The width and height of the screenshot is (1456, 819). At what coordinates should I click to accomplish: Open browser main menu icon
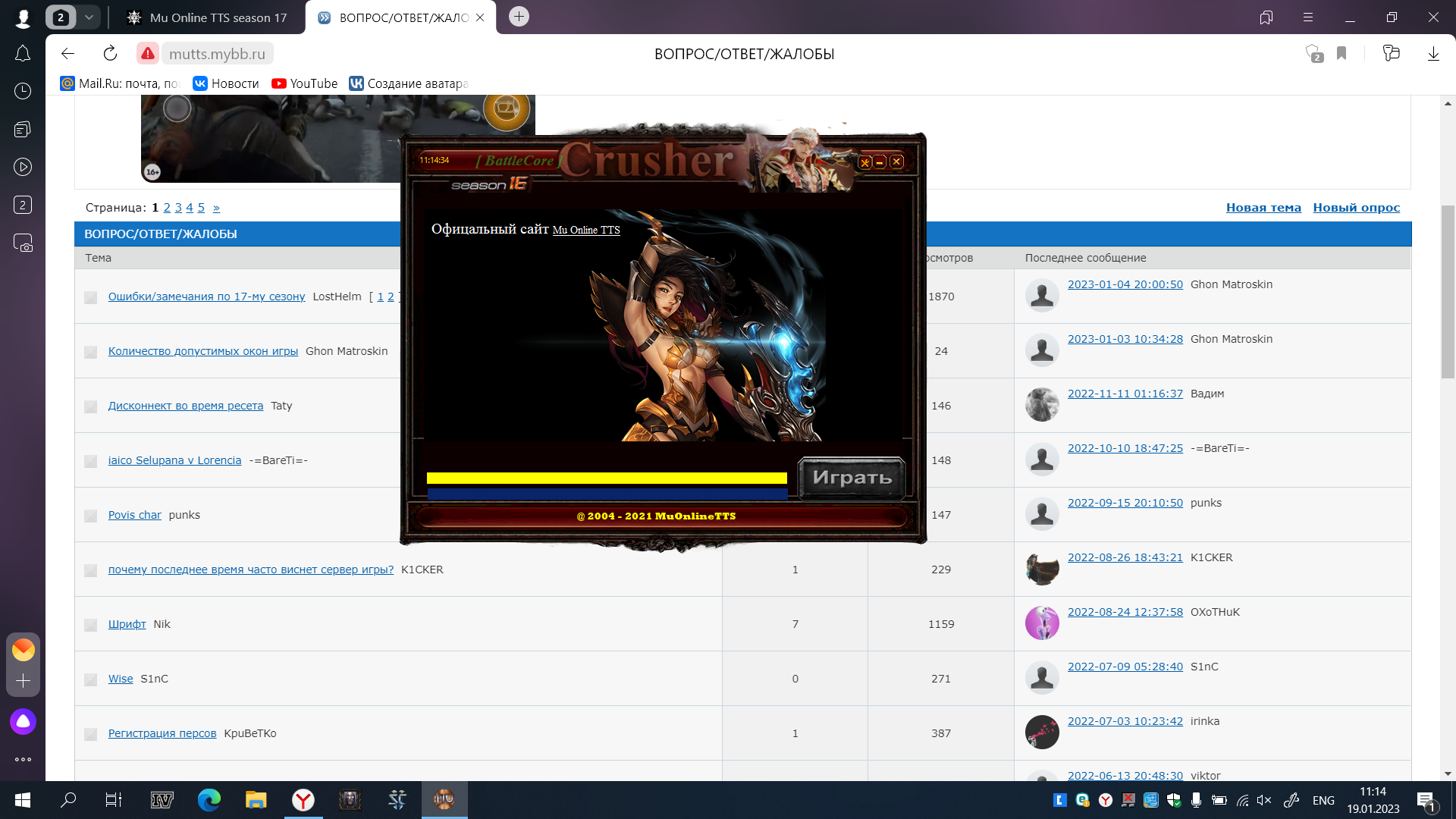[1308, 17]
